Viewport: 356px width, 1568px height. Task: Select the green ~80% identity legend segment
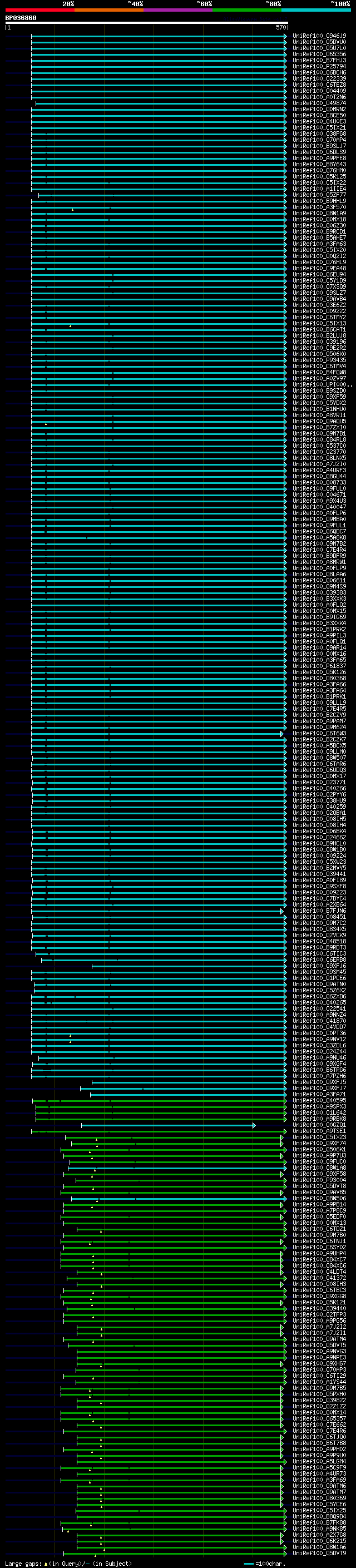click(247, 10)
